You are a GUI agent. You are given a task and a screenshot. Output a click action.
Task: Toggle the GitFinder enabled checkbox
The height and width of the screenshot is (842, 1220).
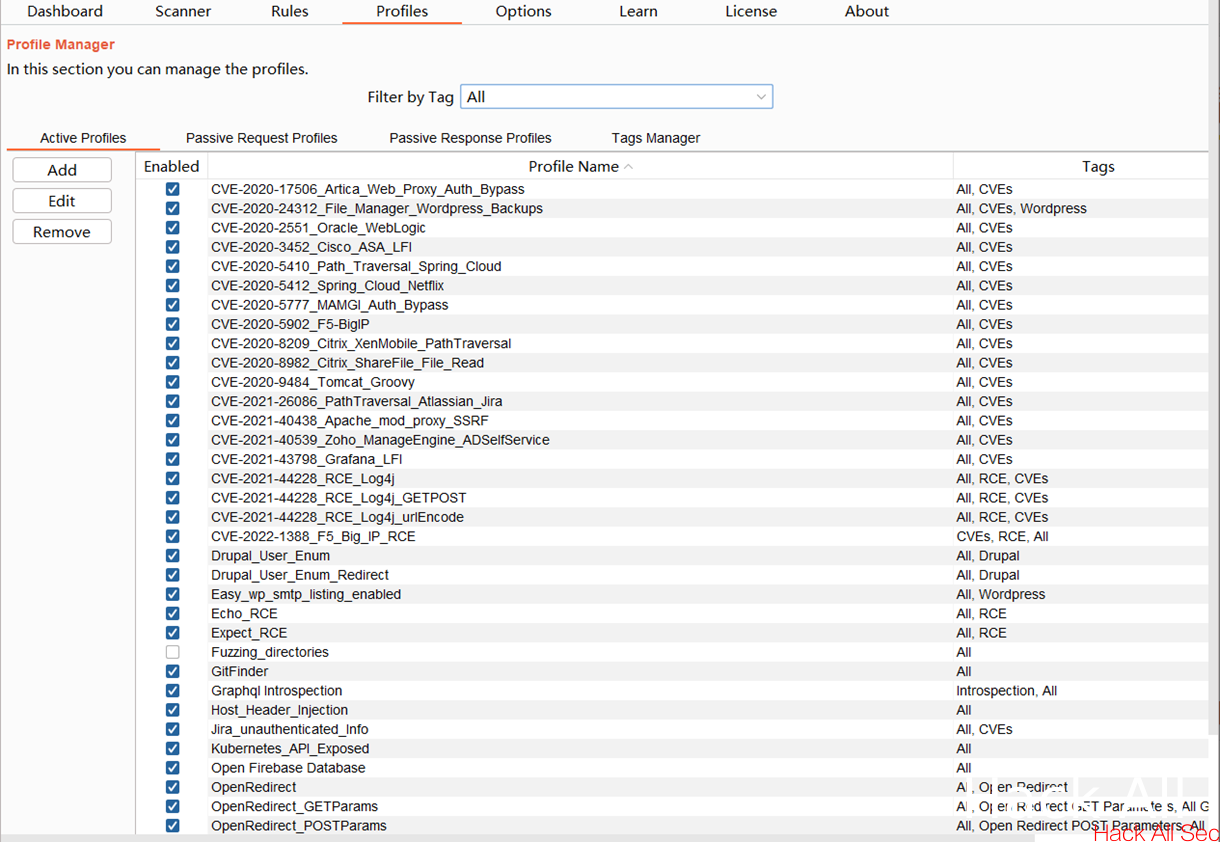(x=173, y=671)
